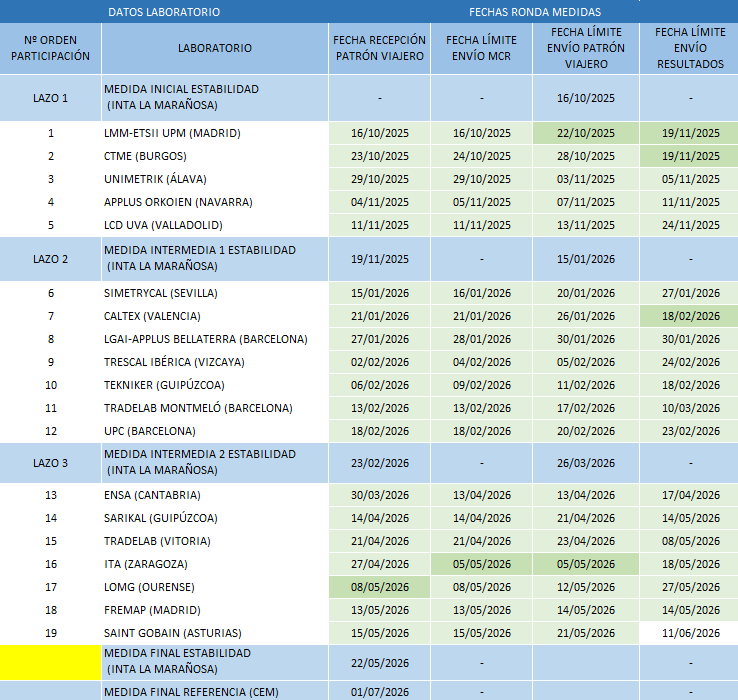
Task: Select the MEDIDA INTERMEDIA 1 ESTABILIDAD cell
Action: (x=215, y=259)
